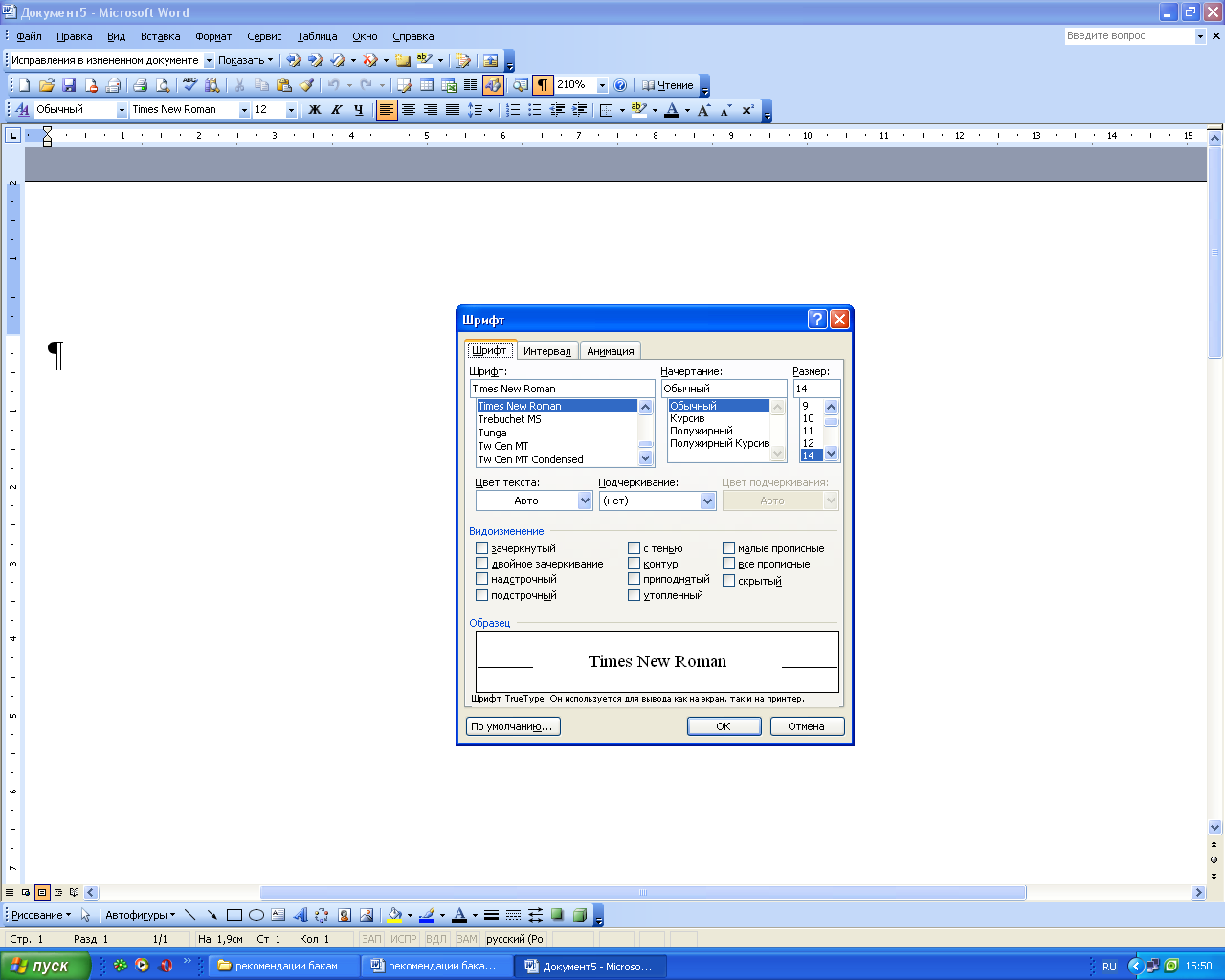Click the Italic (К) icon

(x=336, y=110)
